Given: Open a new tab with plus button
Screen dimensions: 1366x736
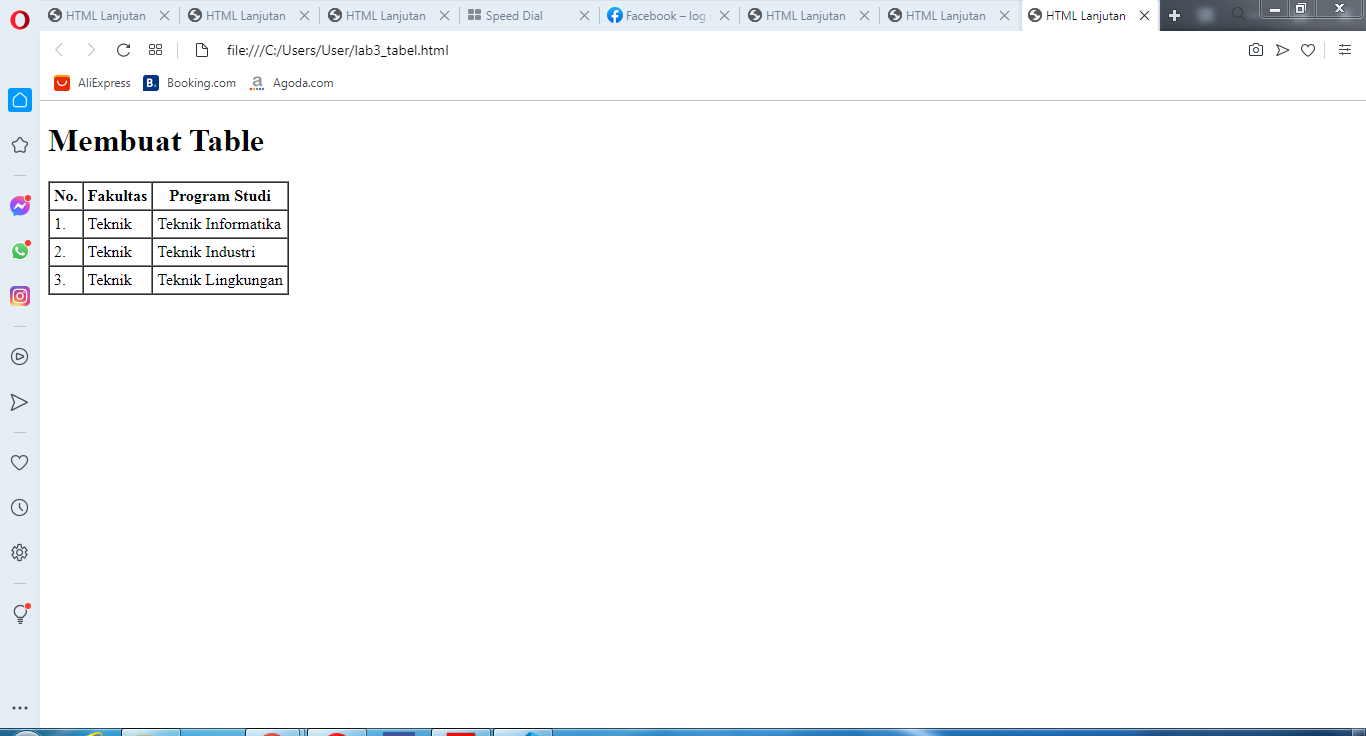Looking at the screenshot, I should 1174,15.
